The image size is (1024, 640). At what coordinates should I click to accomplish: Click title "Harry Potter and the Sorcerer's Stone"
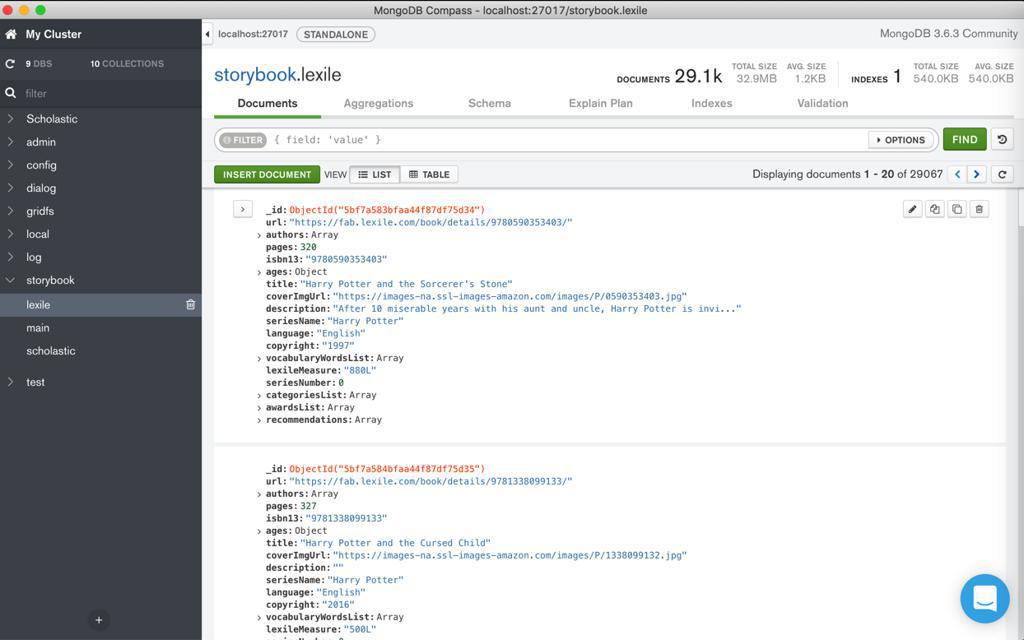406,284
